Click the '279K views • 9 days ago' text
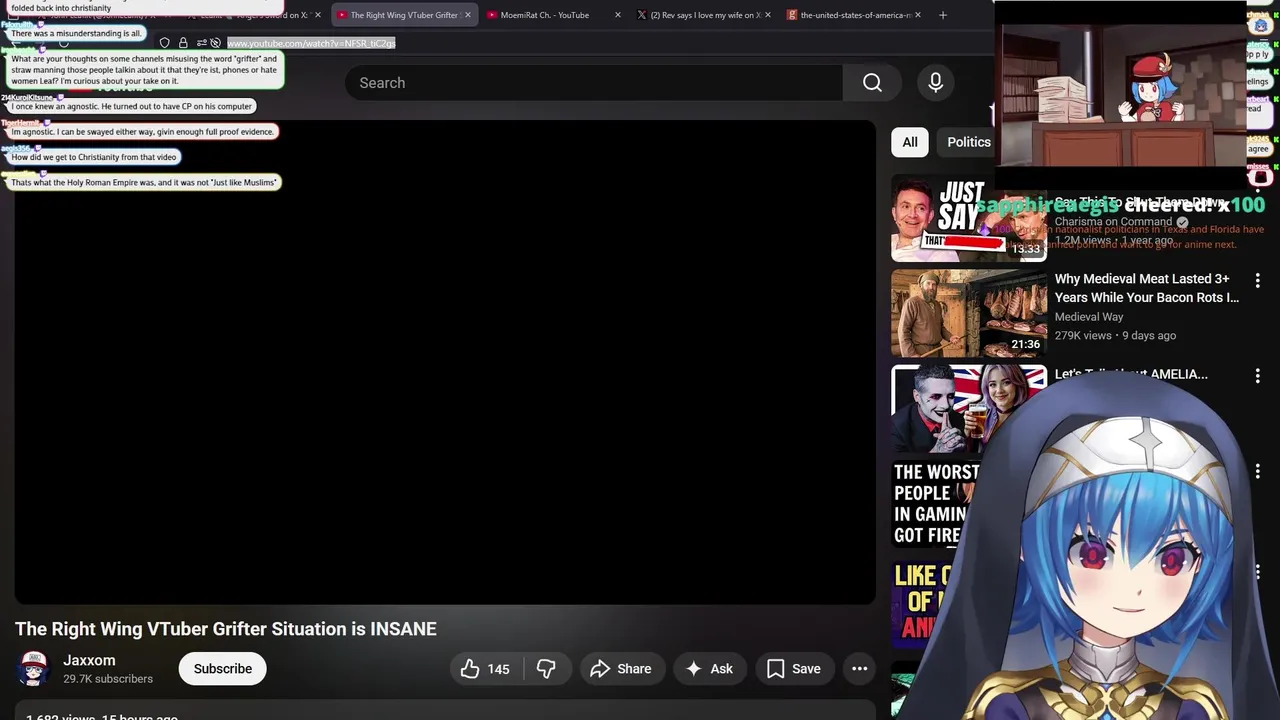This screenshot has height=720, width=1280. pos(1115,336)
